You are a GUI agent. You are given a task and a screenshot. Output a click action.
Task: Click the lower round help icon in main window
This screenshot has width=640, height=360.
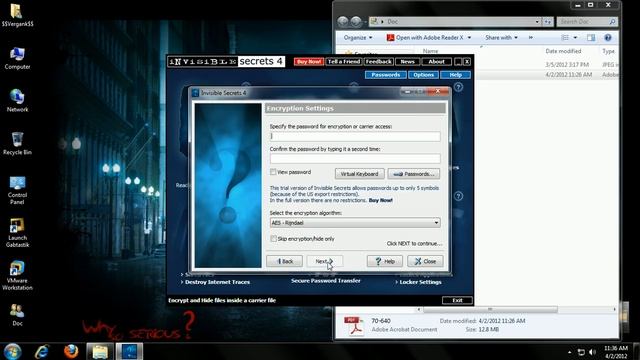[x=458, y=196]
